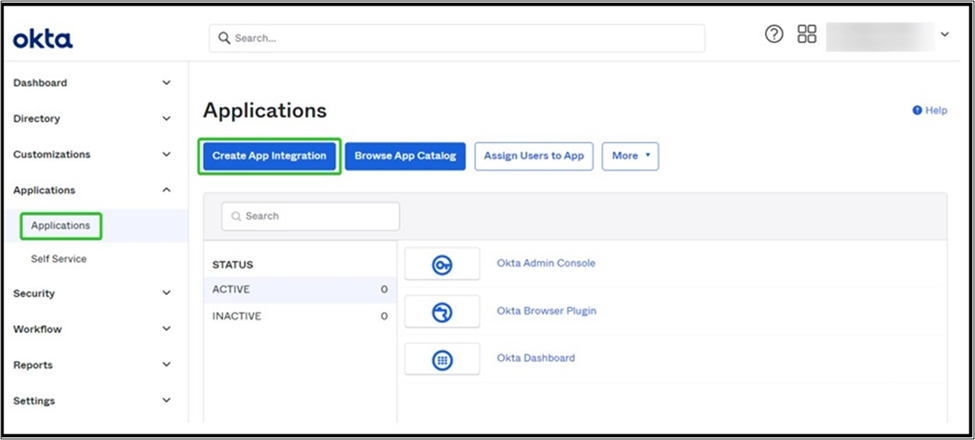
Task: Expand the Settings sidebar section
Action: click(x=166, y=401)
